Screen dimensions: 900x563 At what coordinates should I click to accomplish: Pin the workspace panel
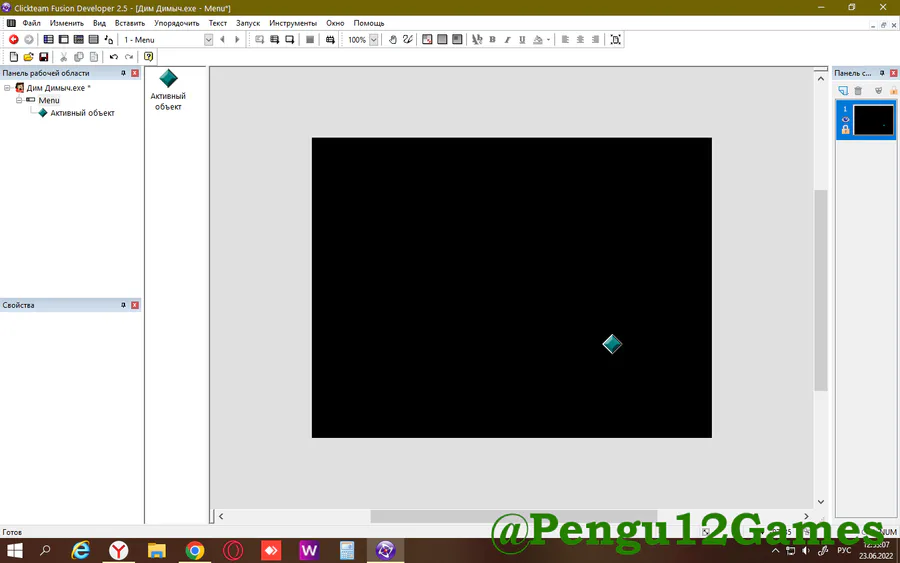click(123, 73)
